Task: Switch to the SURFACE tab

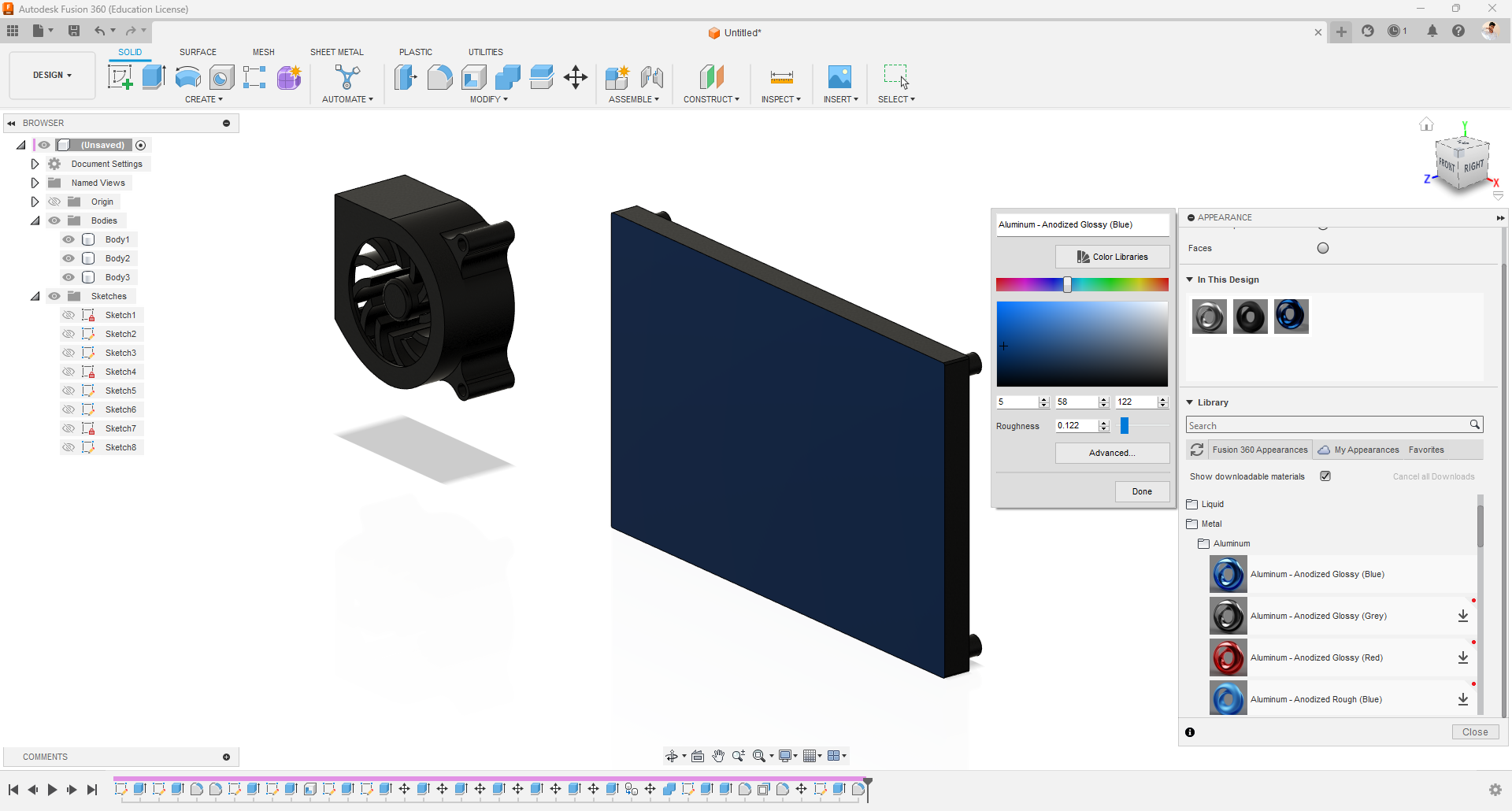Action: (198, 52)
